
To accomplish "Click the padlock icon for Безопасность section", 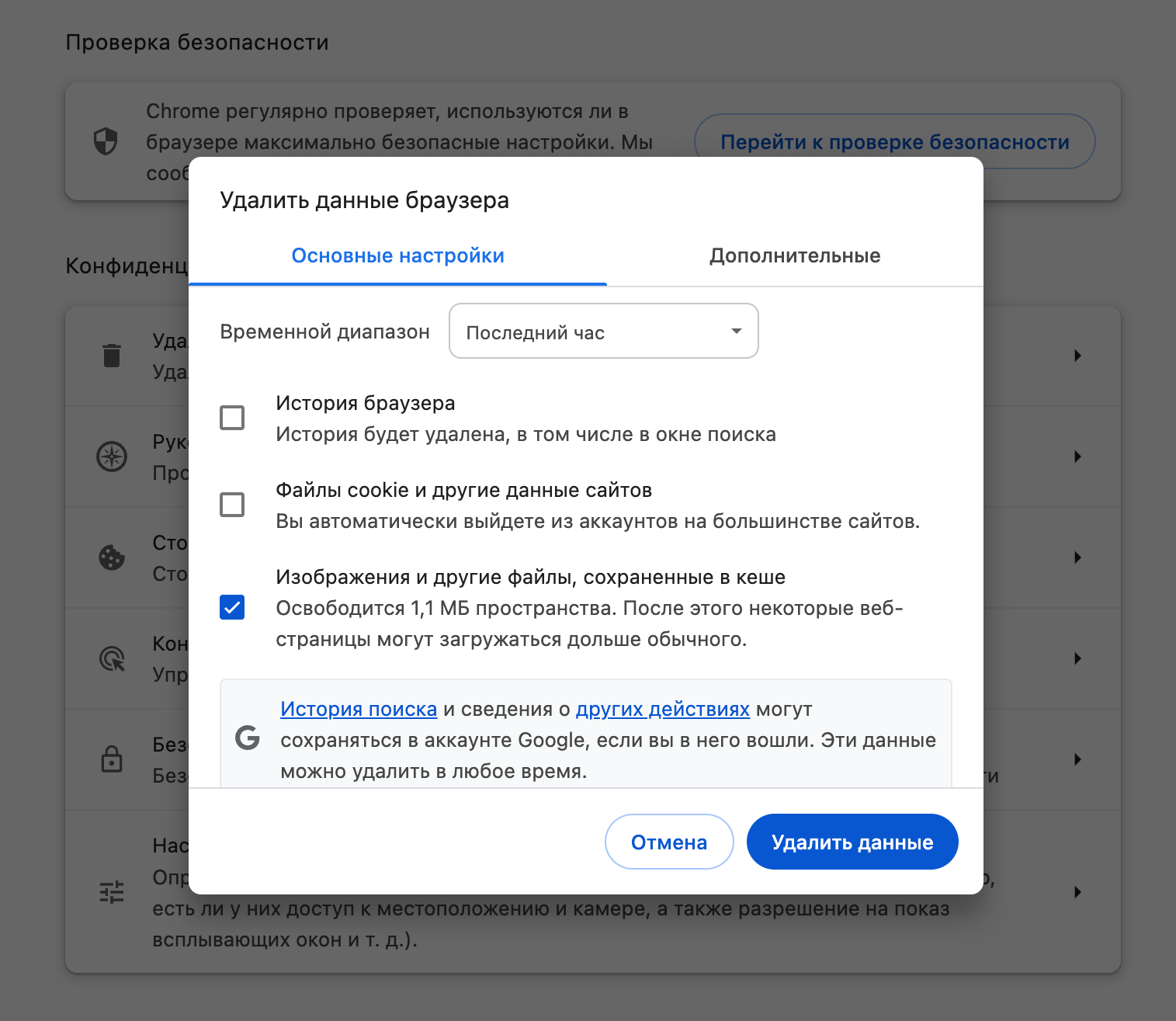I will click(x=113, y=760).
